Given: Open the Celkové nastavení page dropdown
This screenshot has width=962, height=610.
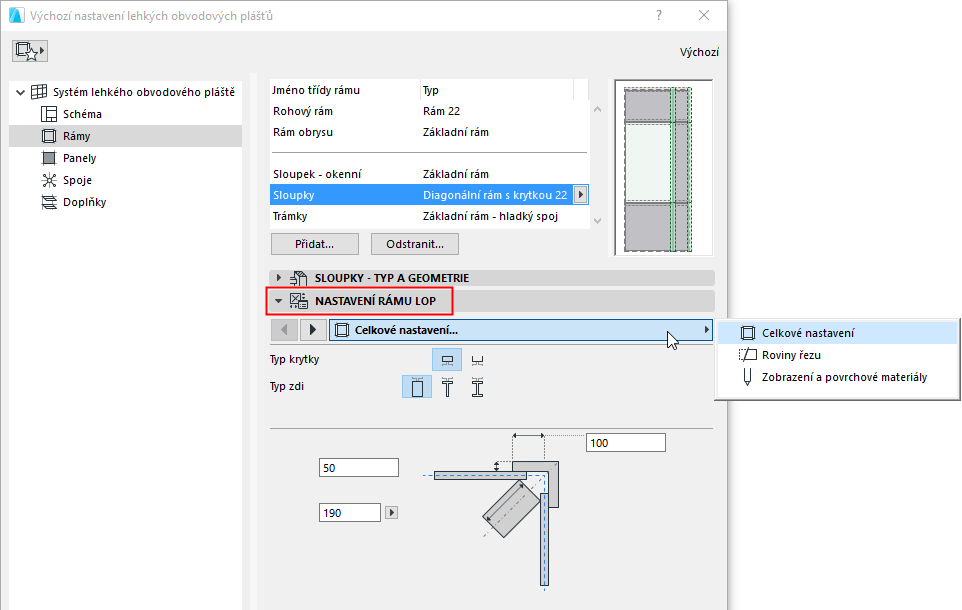Looking at the screenshot, I should [x=521, y=330].
